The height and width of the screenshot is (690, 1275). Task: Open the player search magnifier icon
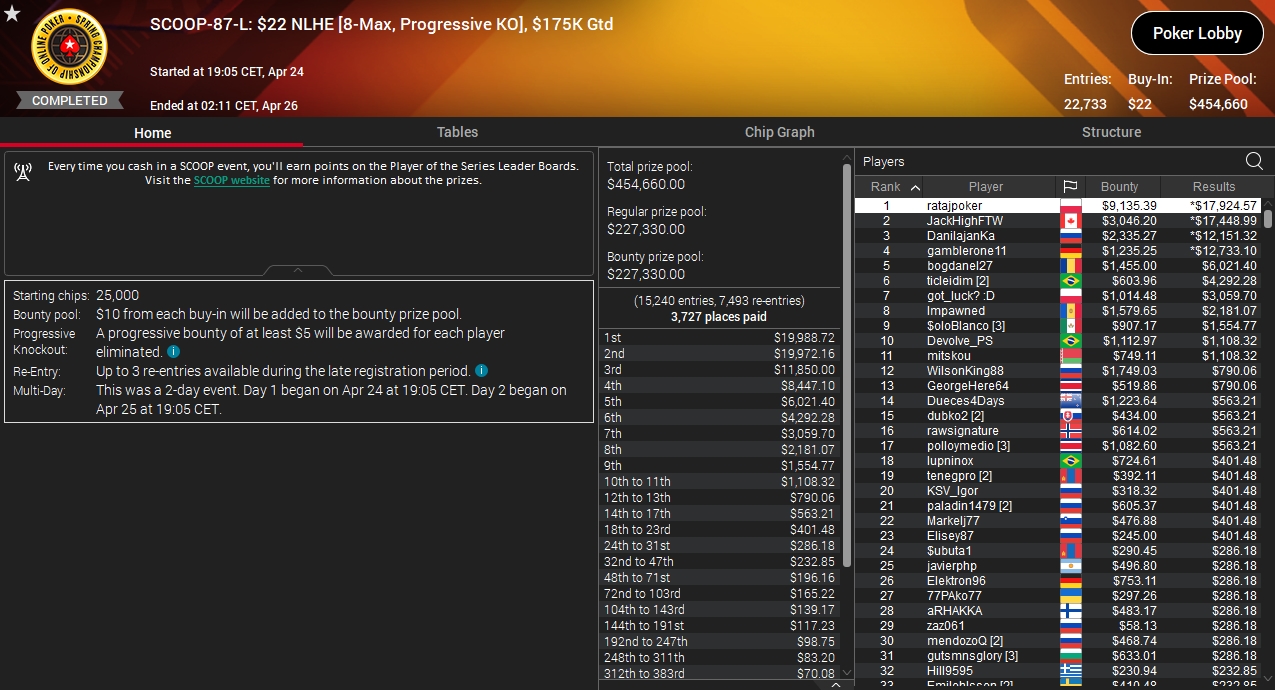pyautogui.click(x=1254, y=161)
